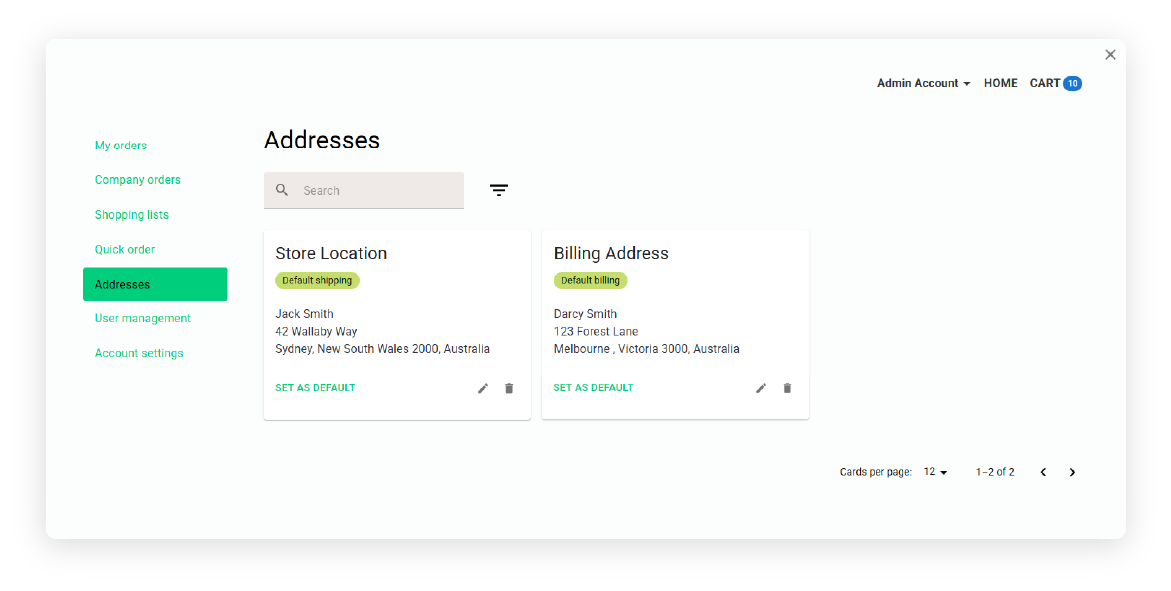Open the Cards per page dropdown
Screen dimensions: 1171x591
tap(936, 472)
